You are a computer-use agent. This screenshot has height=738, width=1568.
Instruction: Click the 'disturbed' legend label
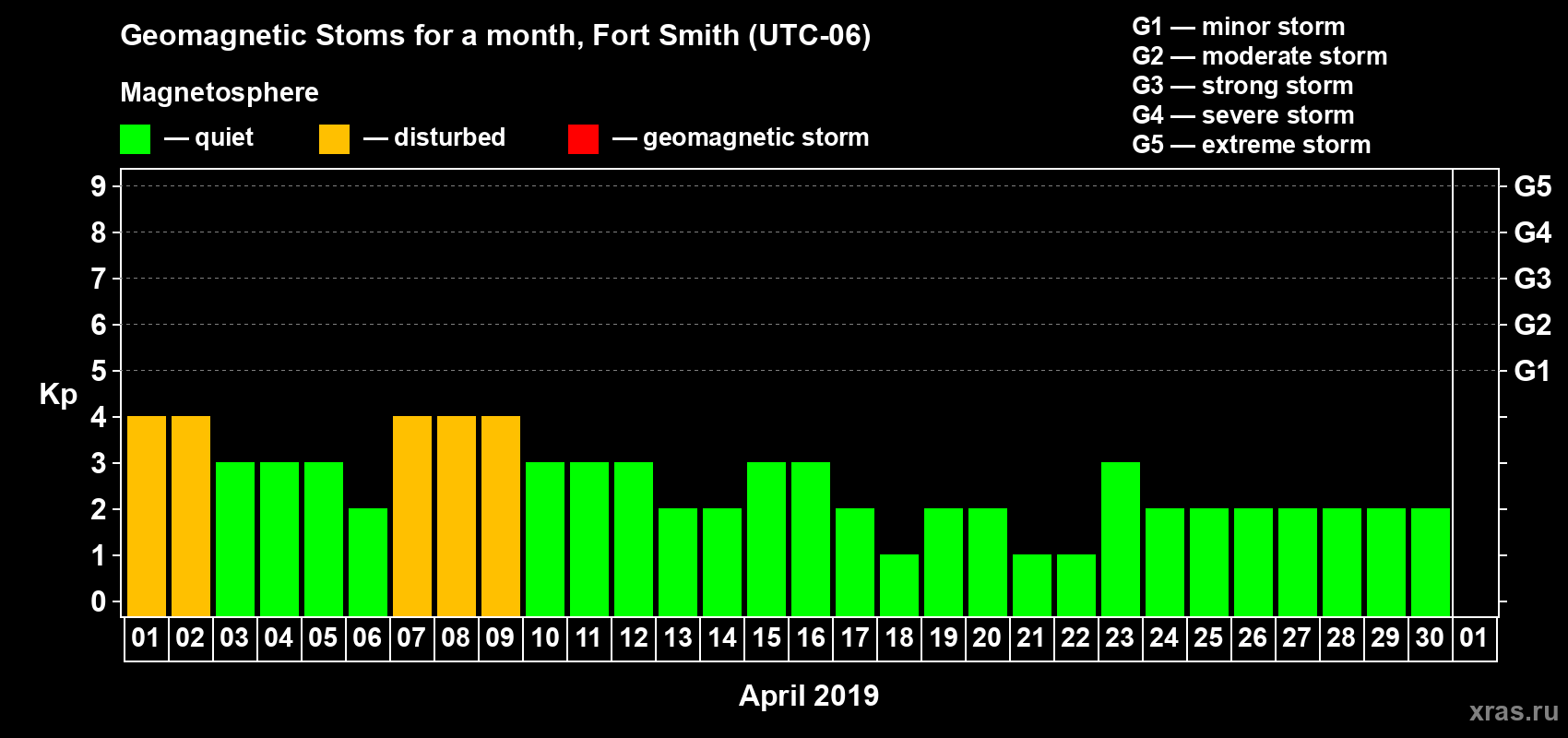coord(449,137)
